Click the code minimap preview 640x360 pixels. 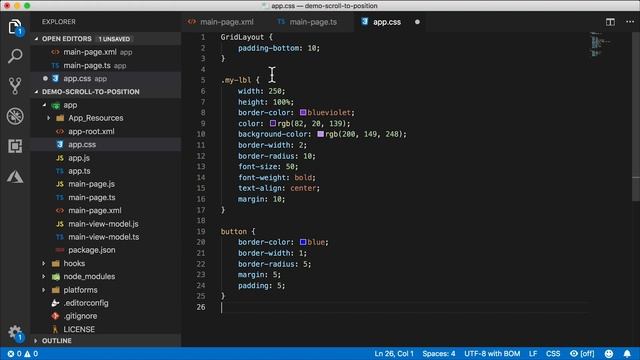click(601, 44)
